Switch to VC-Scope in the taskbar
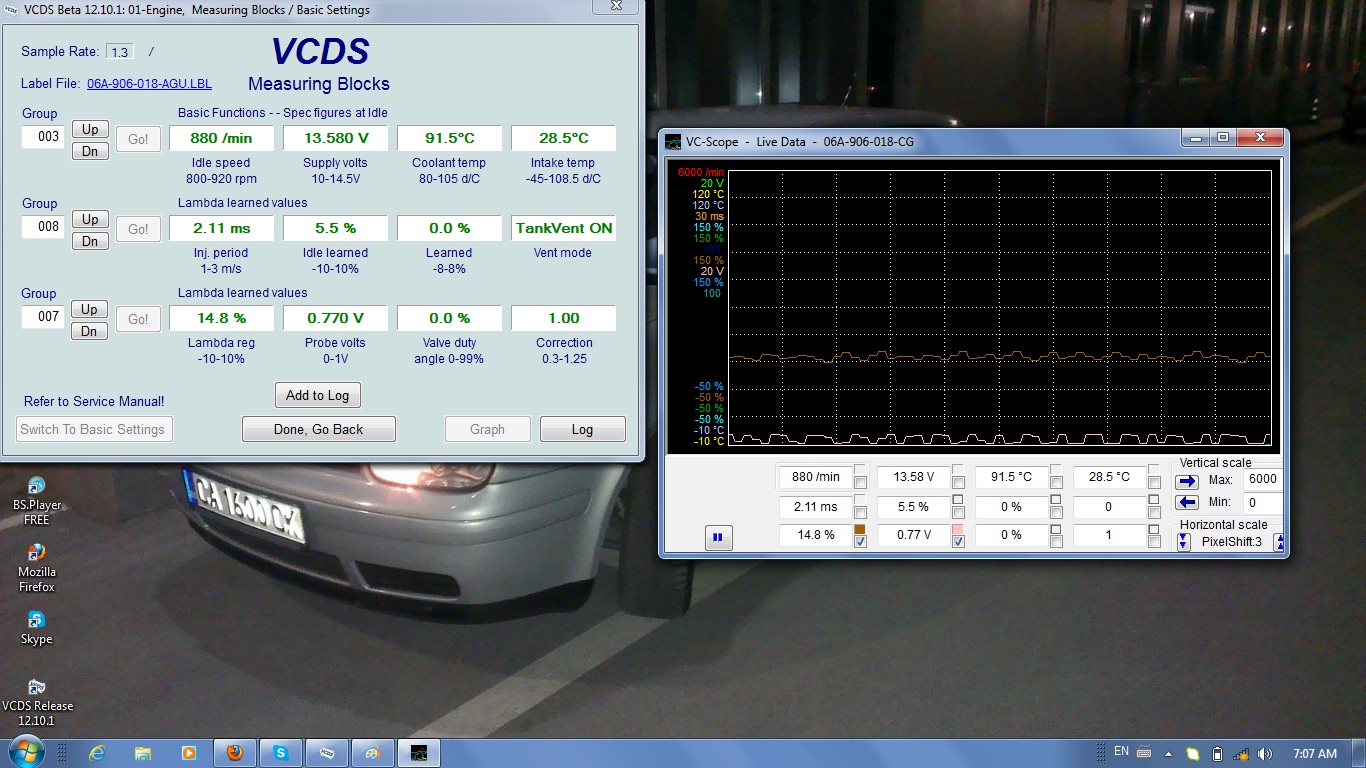 (419, 753)
